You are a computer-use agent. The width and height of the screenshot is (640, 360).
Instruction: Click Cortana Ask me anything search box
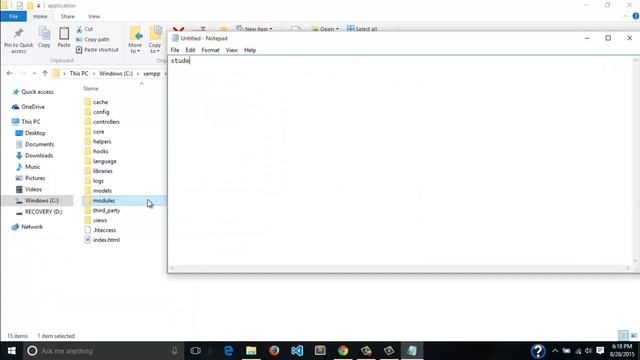103,351
